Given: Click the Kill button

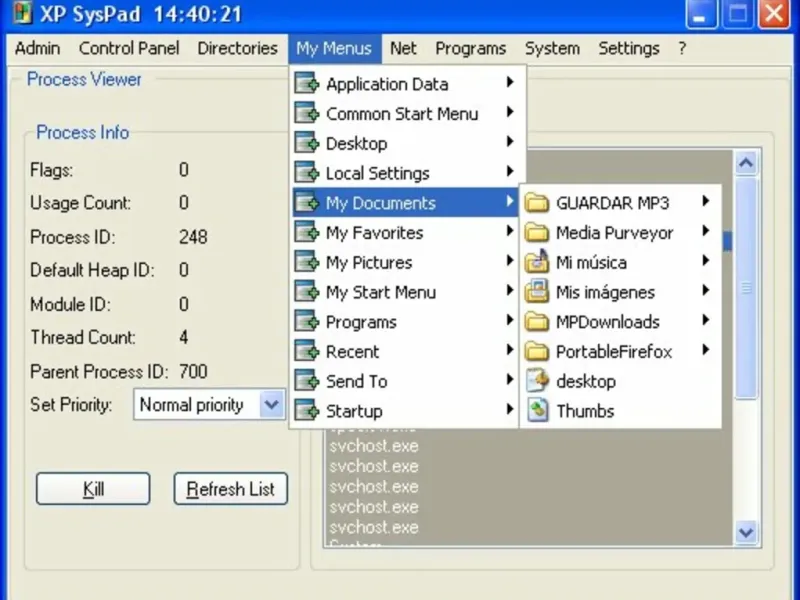Looking at the screenshot, I should click(x=93, y=489).
